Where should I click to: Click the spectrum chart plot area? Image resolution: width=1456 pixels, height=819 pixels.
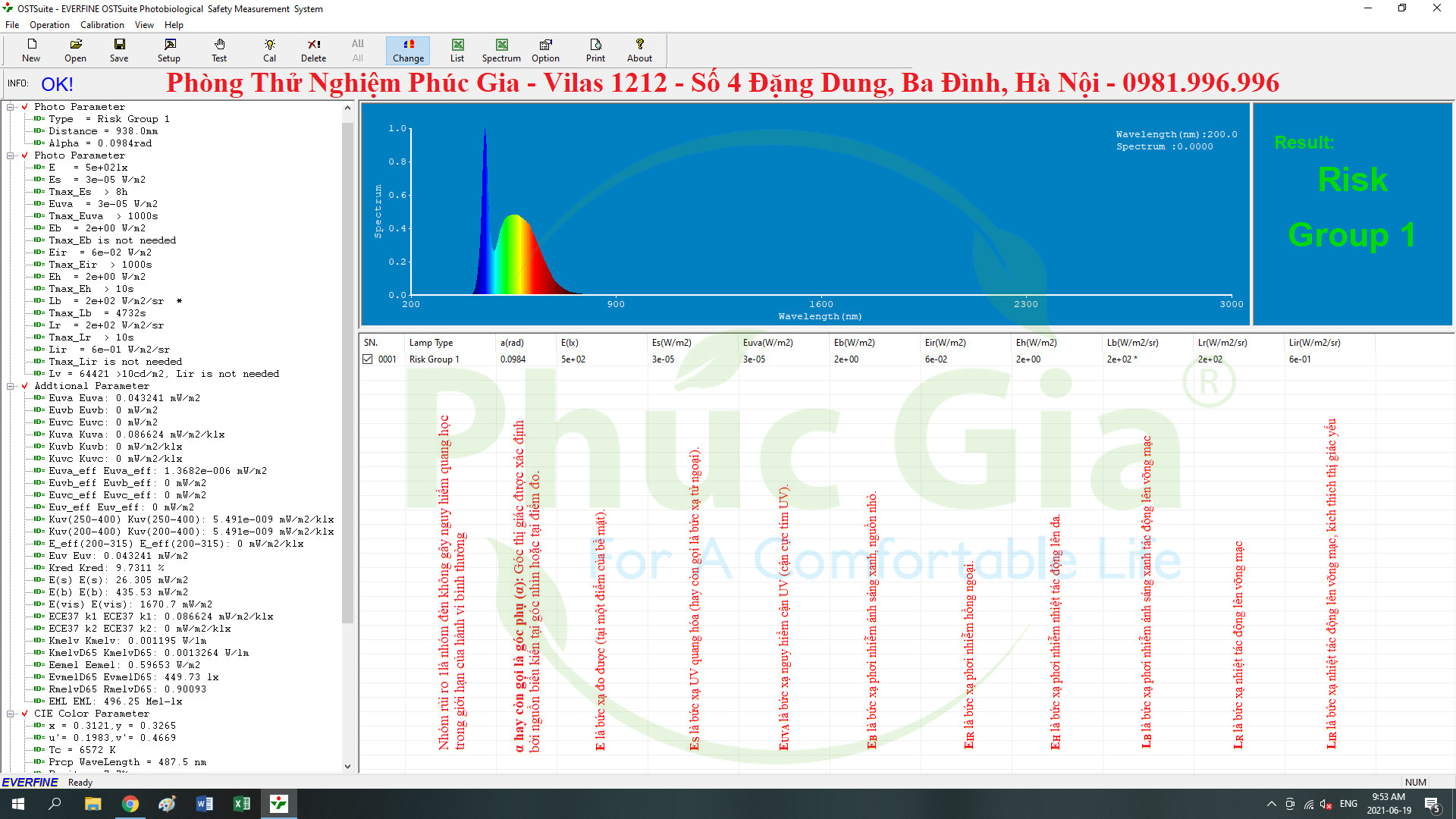click(x=821, y=212)
